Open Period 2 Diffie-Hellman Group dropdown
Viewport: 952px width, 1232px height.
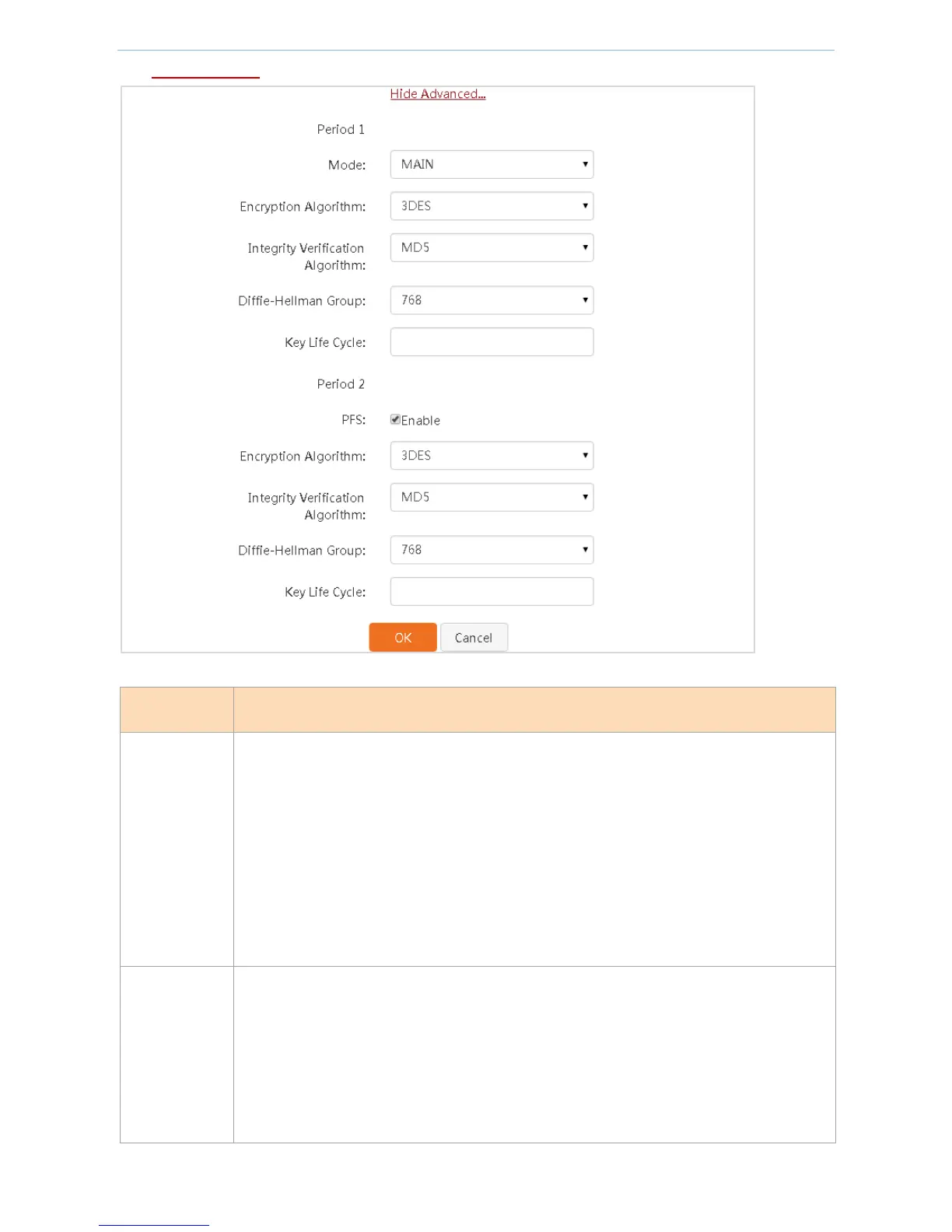click(x=492, y=550)
